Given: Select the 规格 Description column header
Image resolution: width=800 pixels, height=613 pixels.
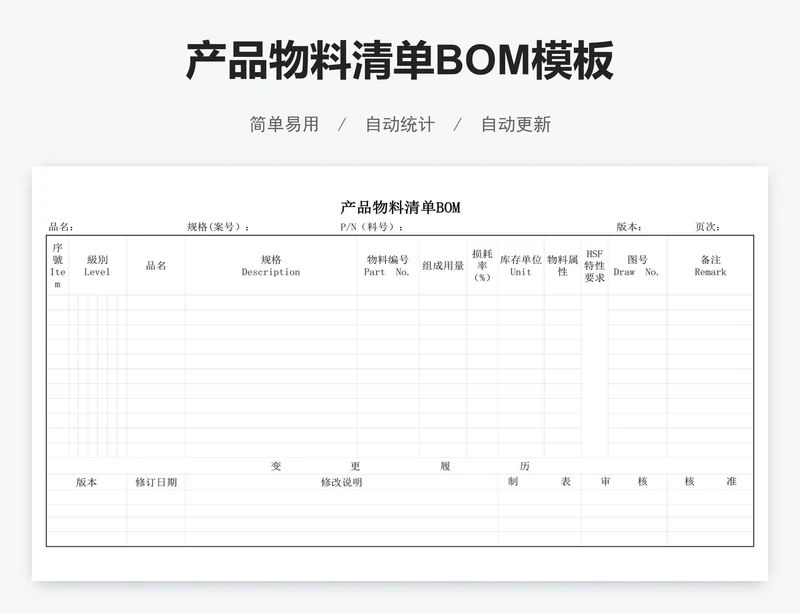Looking at the screenshot, I should [271, 265].
